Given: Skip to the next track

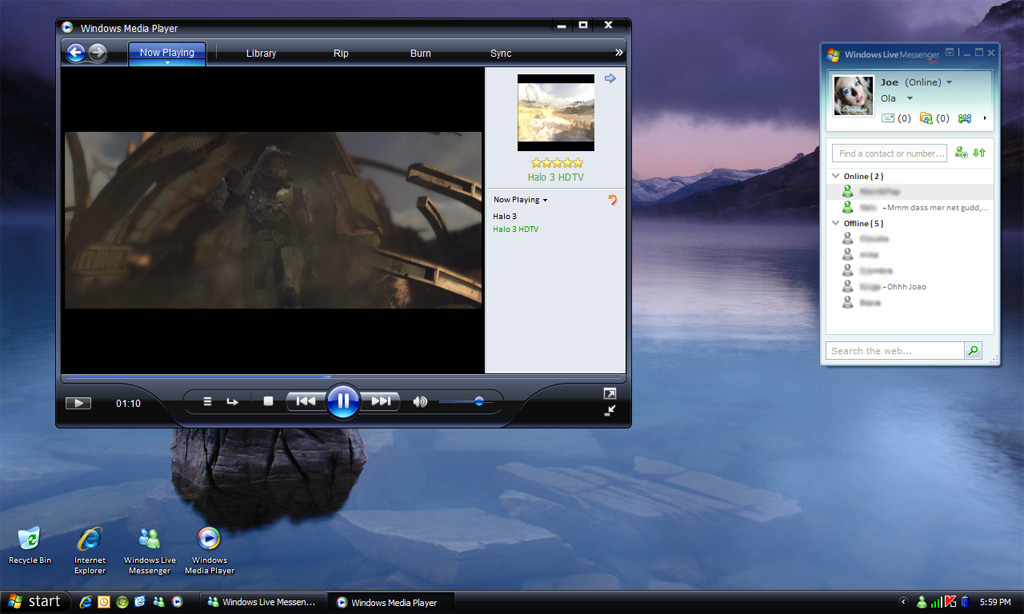Looking at the screenshot, I should [381, 401].
